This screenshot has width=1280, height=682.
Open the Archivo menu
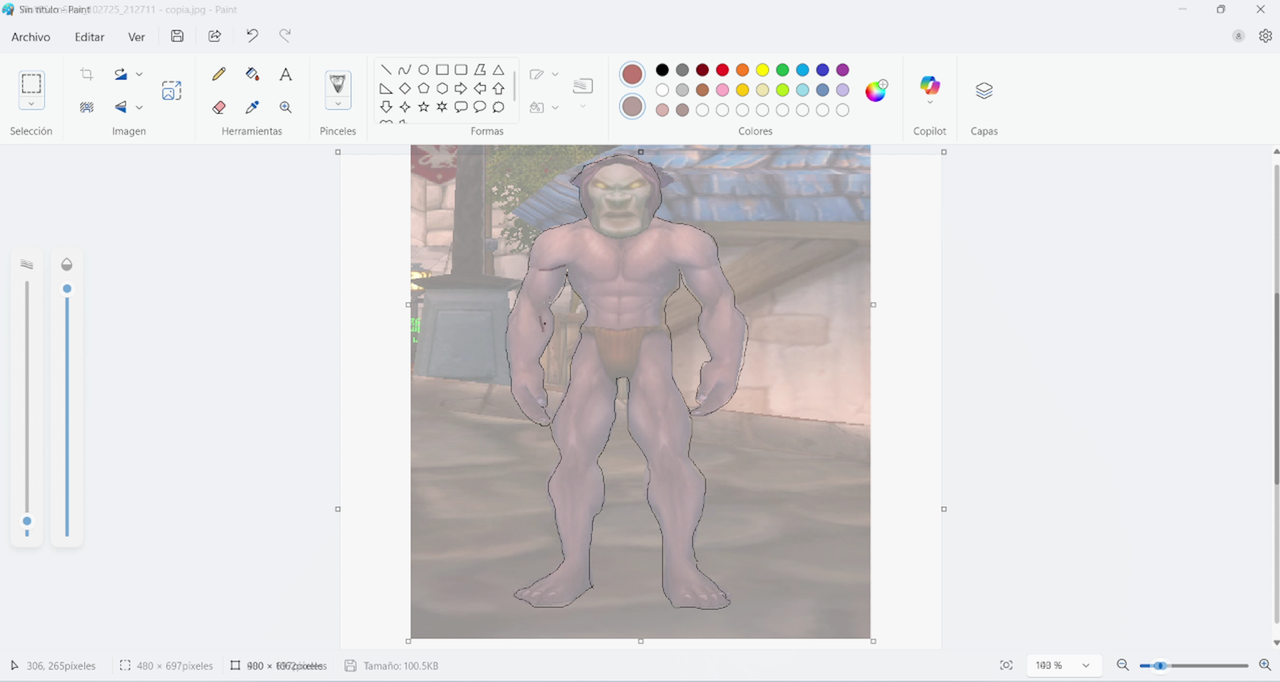pyautogui.click(x=30, y=37)
